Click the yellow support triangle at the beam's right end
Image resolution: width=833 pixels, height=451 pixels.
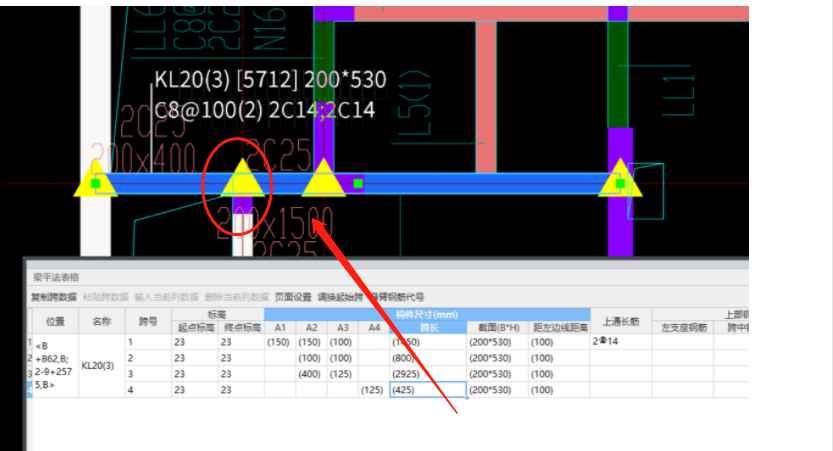620,178
